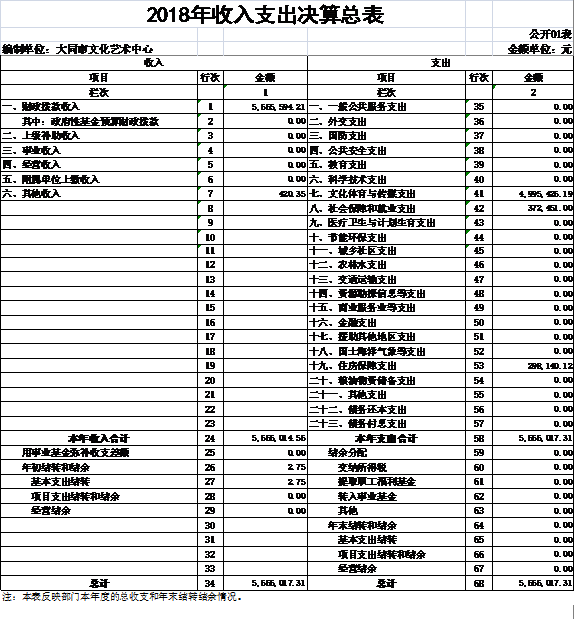
Task: Select the 公开01表 label cell
Action: (x=550, y=34)
